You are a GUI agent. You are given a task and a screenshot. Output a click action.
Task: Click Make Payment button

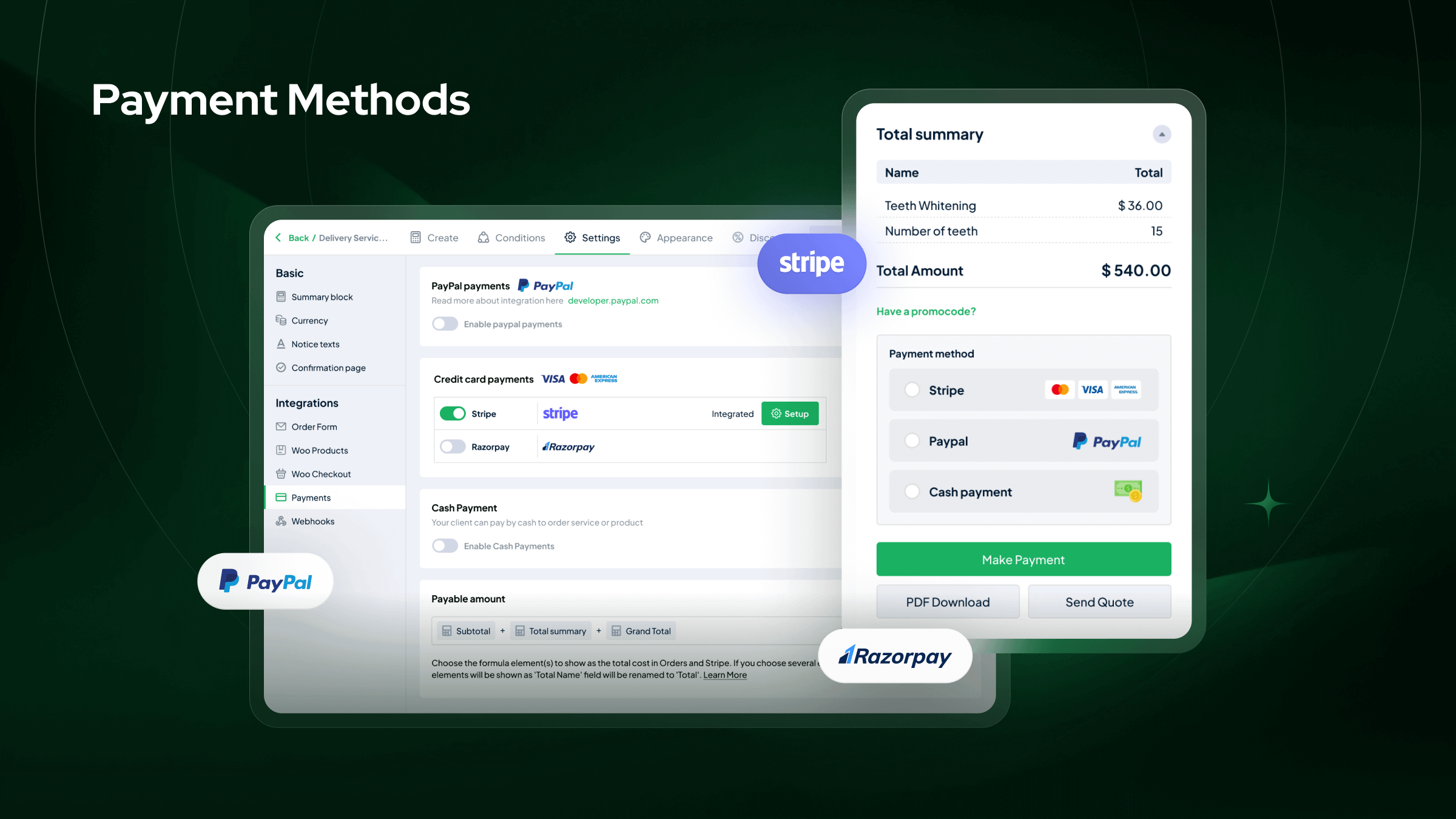click(x=1023, y=559)
